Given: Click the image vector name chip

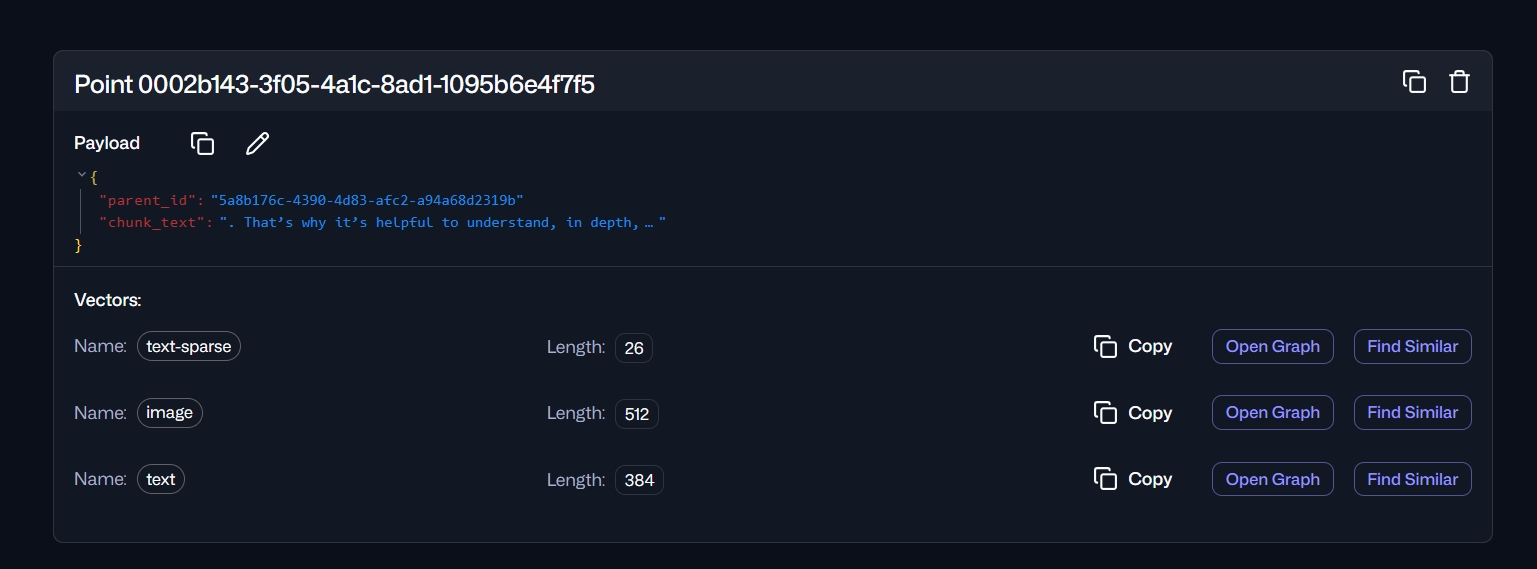Looking at the screenshot, I should 170,413.
